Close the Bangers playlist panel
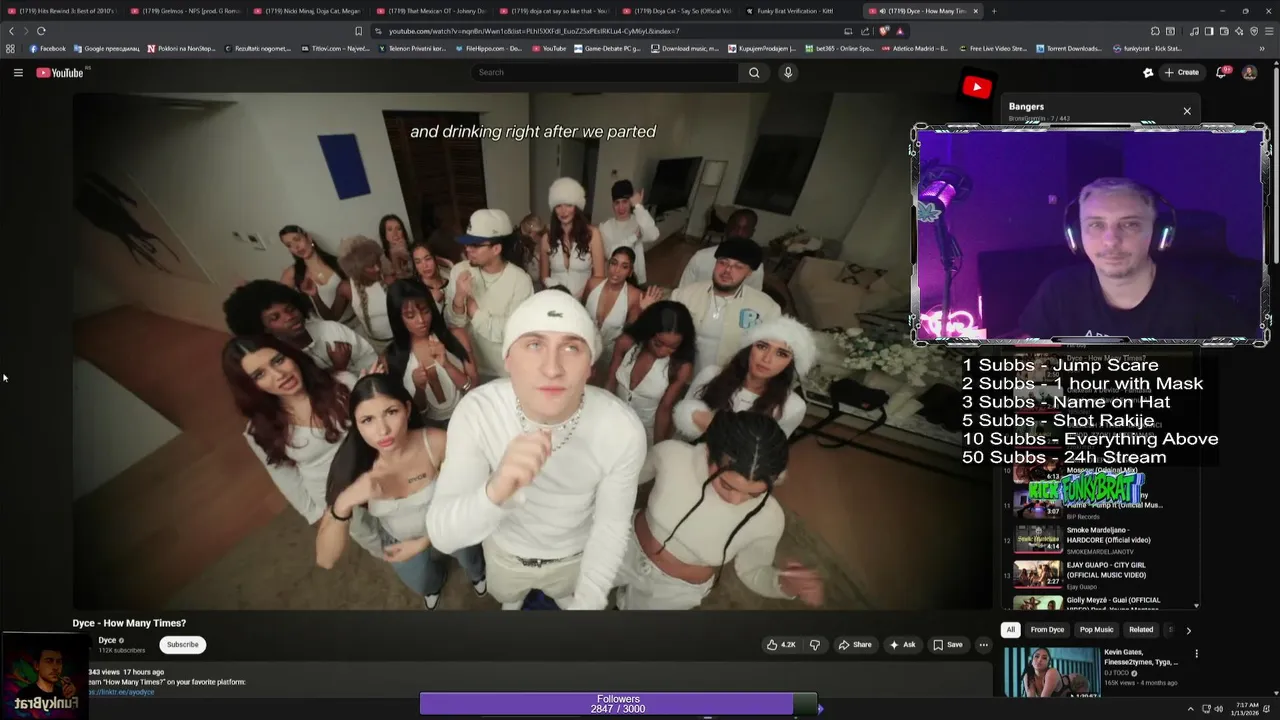The image size is (1280, 720). tap(1187, 111)
